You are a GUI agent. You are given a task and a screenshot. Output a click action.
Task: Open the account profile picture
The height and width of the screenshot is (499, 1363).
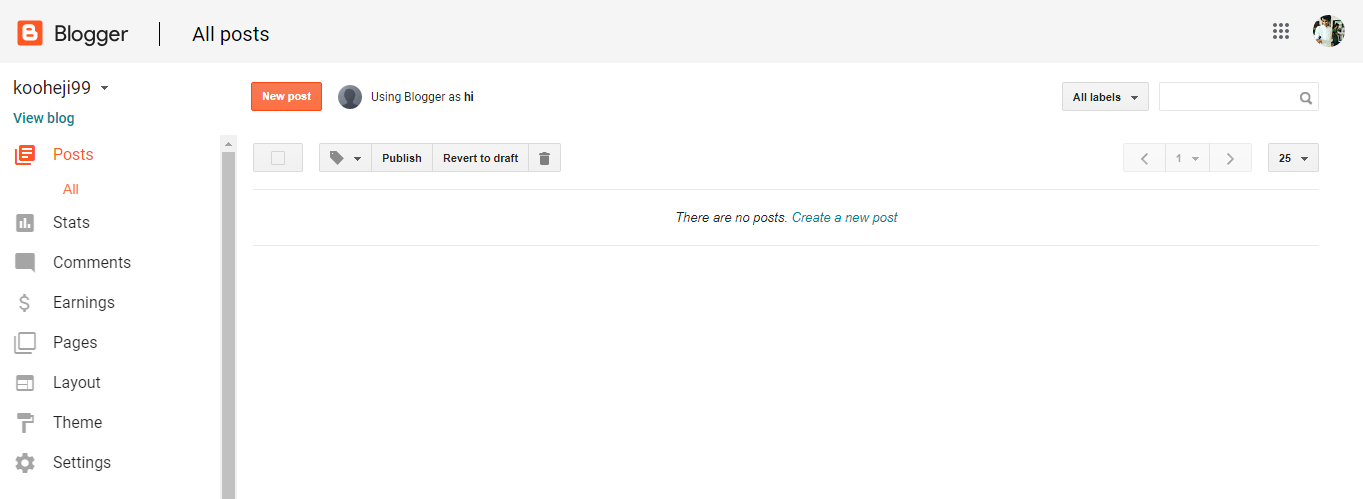1328,31
